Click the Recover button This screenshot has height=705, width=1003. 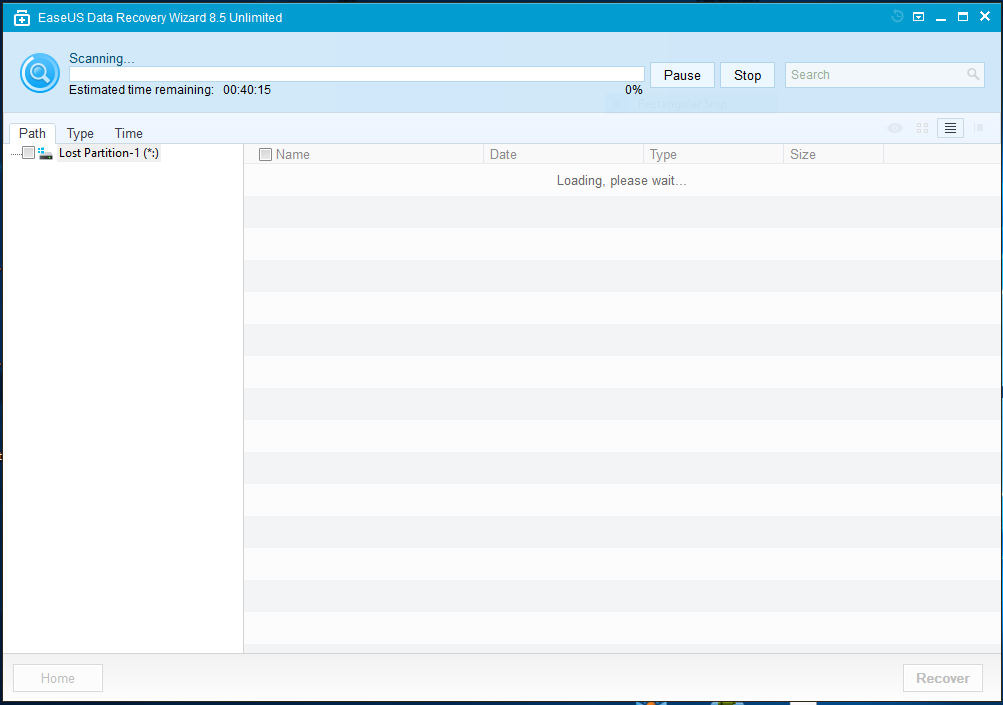pyautogui.click(x=942, y=678)
